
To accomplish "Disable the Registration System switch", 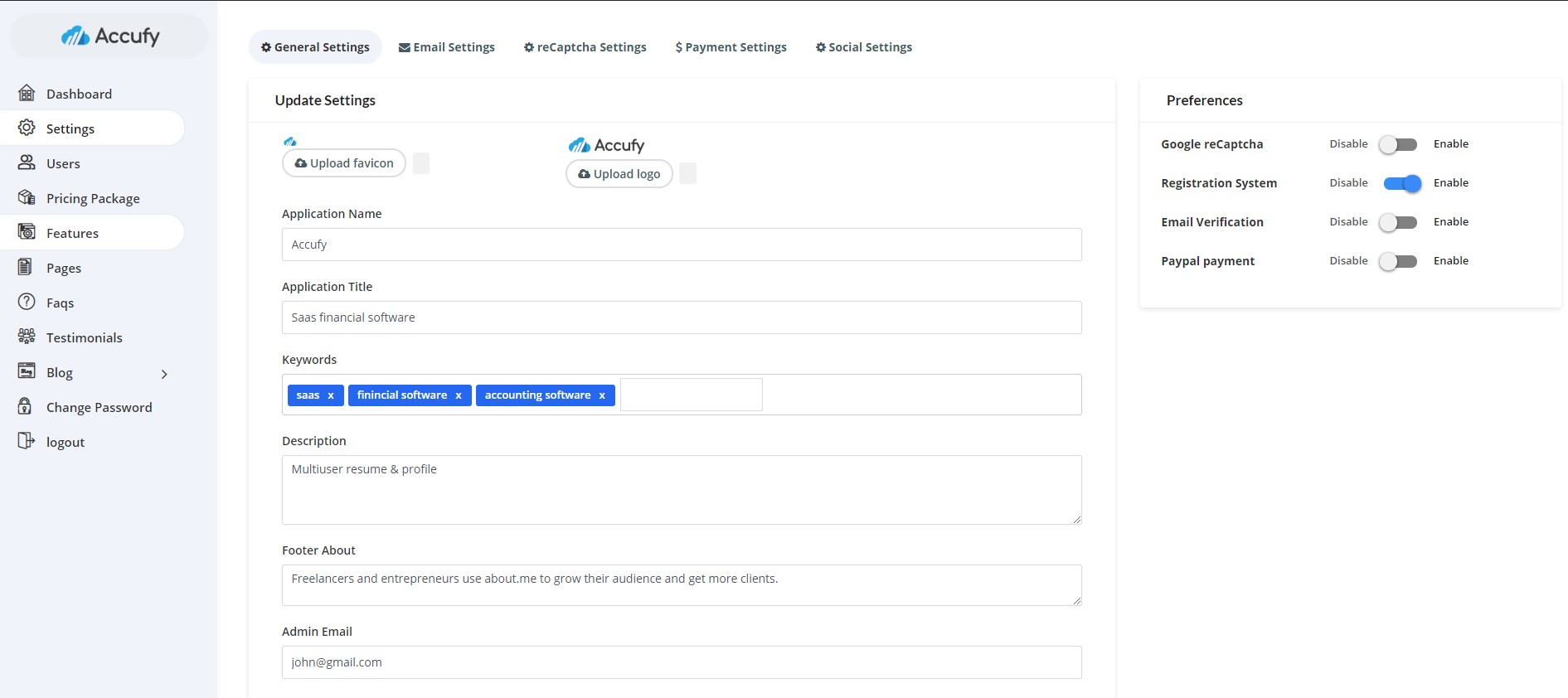I will [1402, 183].
